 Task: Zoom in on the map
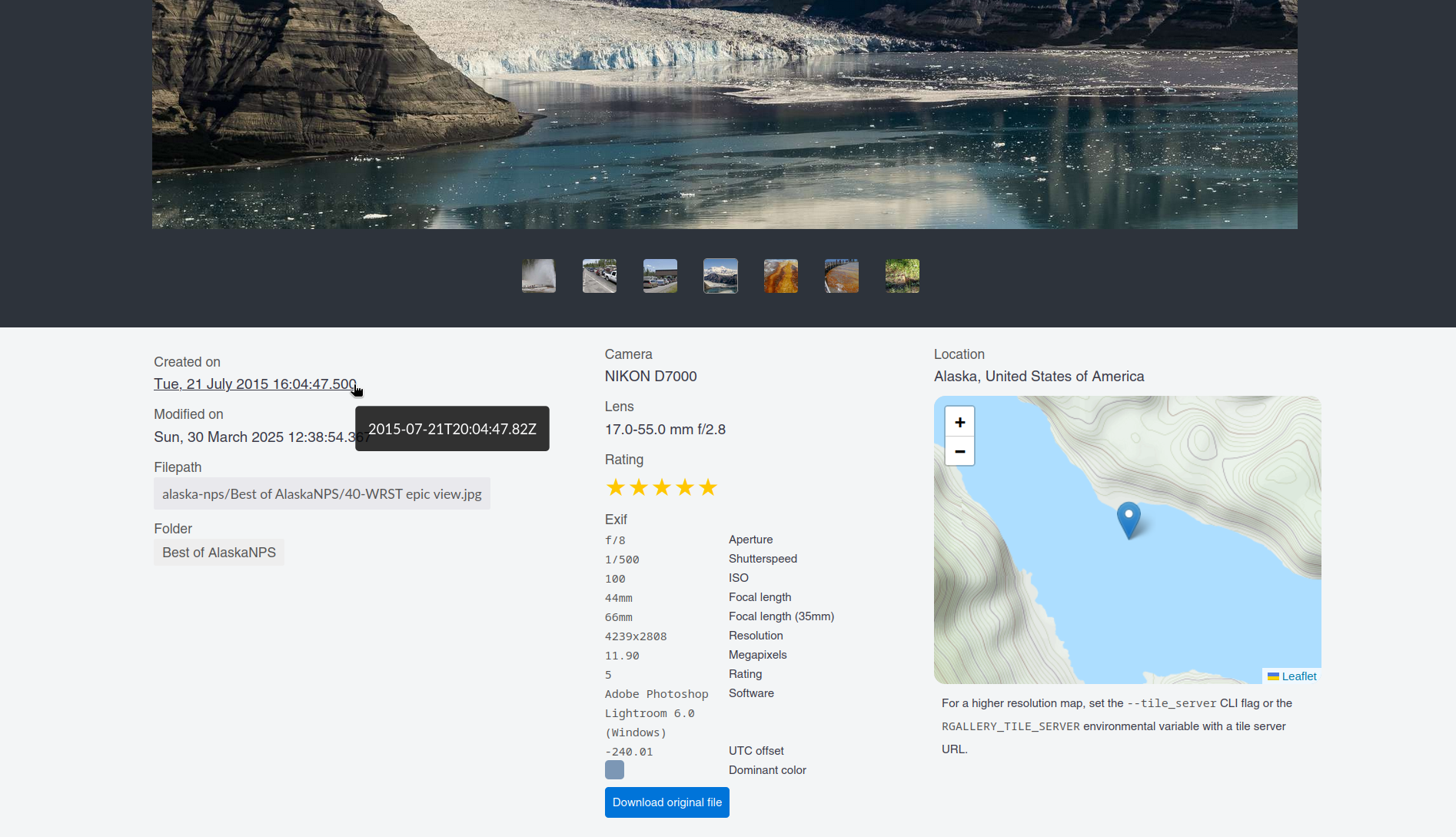pyautogui.click(x=959, y=422)
